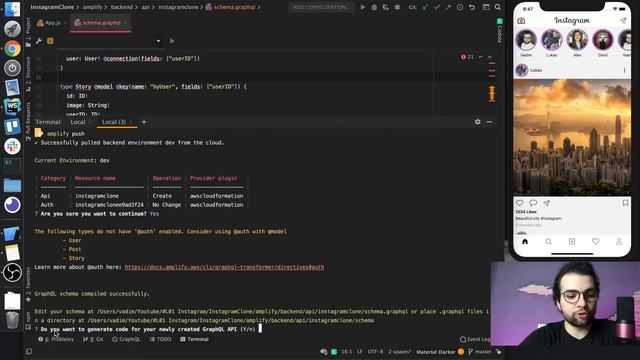The image size is (640, 360).
Task: Click the Instagram camera icon in simulator
Action: click(x=521, y=21)
